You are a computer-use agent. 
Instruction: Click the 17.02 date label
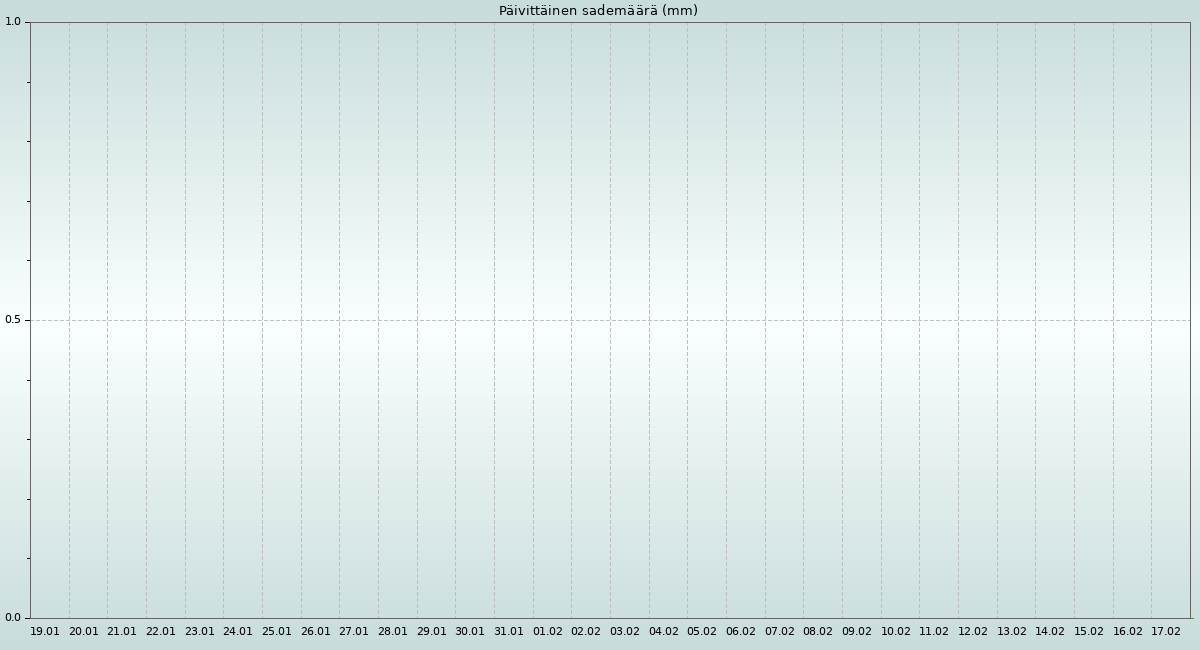pyautogui.click(x=1166, y=631)
